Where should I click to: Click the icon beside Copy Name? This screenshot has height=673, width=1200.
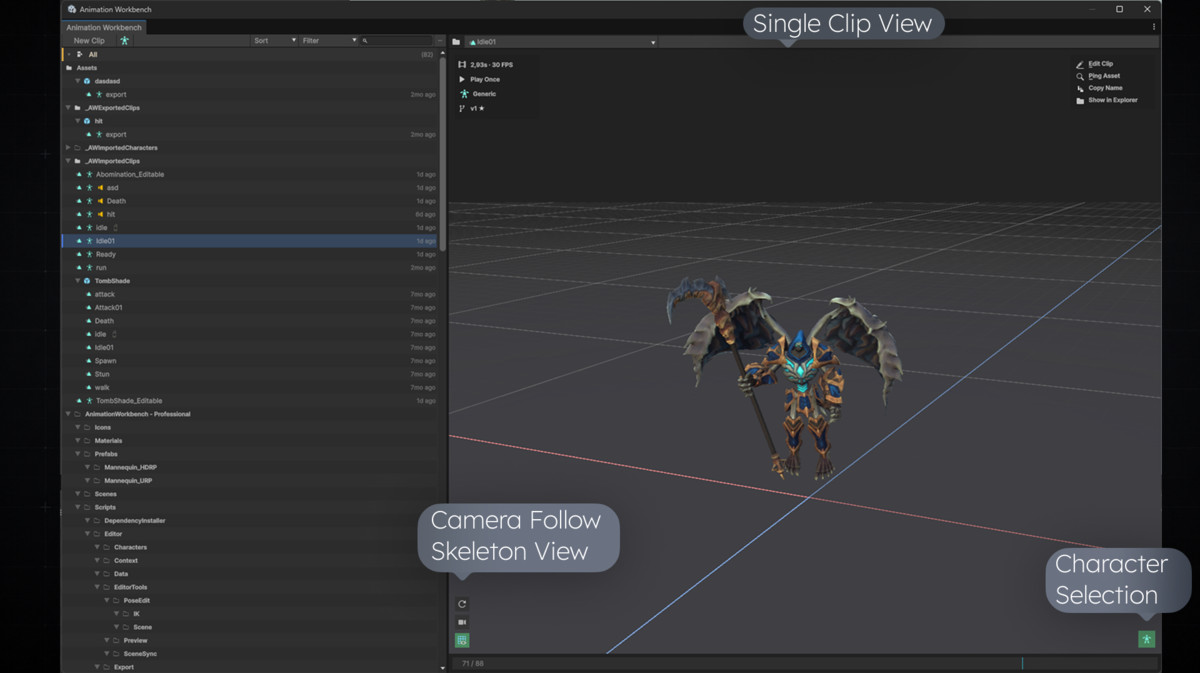pos(1080,88)
